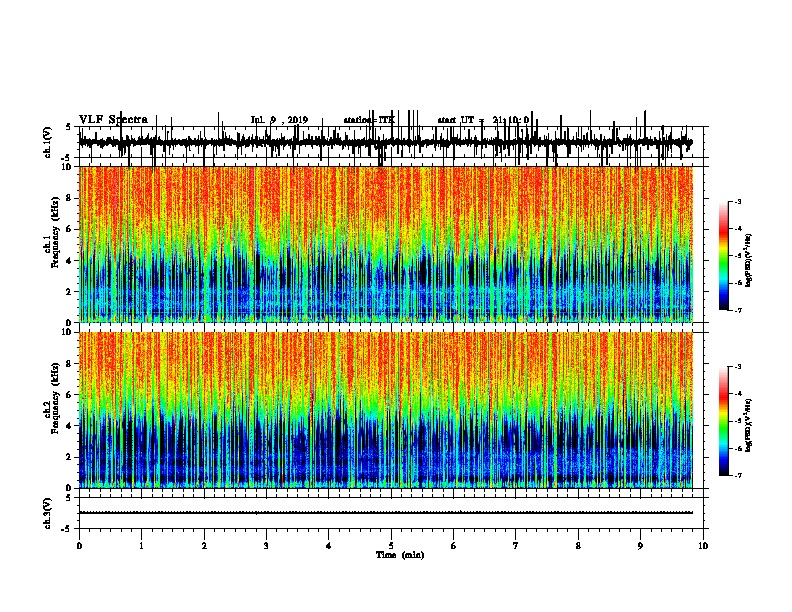Click the "ch.3(V)" waveform axis label
Image resolution: width=792 pixels, height=612 pixels.
(48, 513)
